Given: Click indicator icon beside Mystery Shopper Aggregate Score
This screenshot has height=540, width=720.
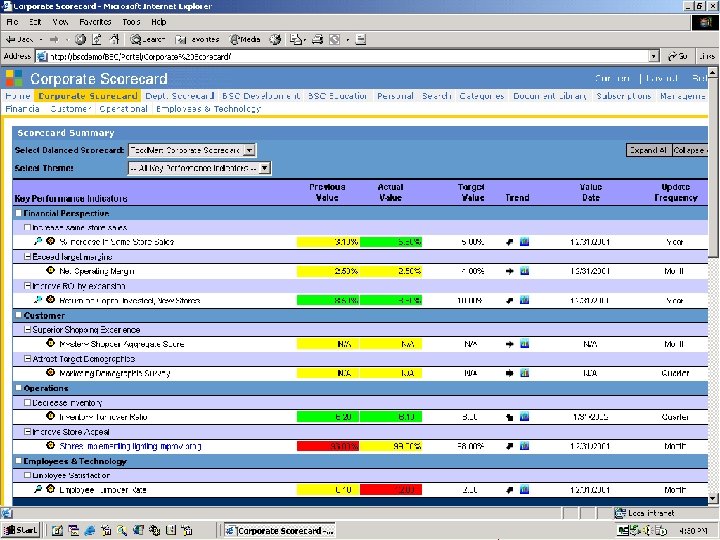Looking at the screenshot, I should coord(50,344).
